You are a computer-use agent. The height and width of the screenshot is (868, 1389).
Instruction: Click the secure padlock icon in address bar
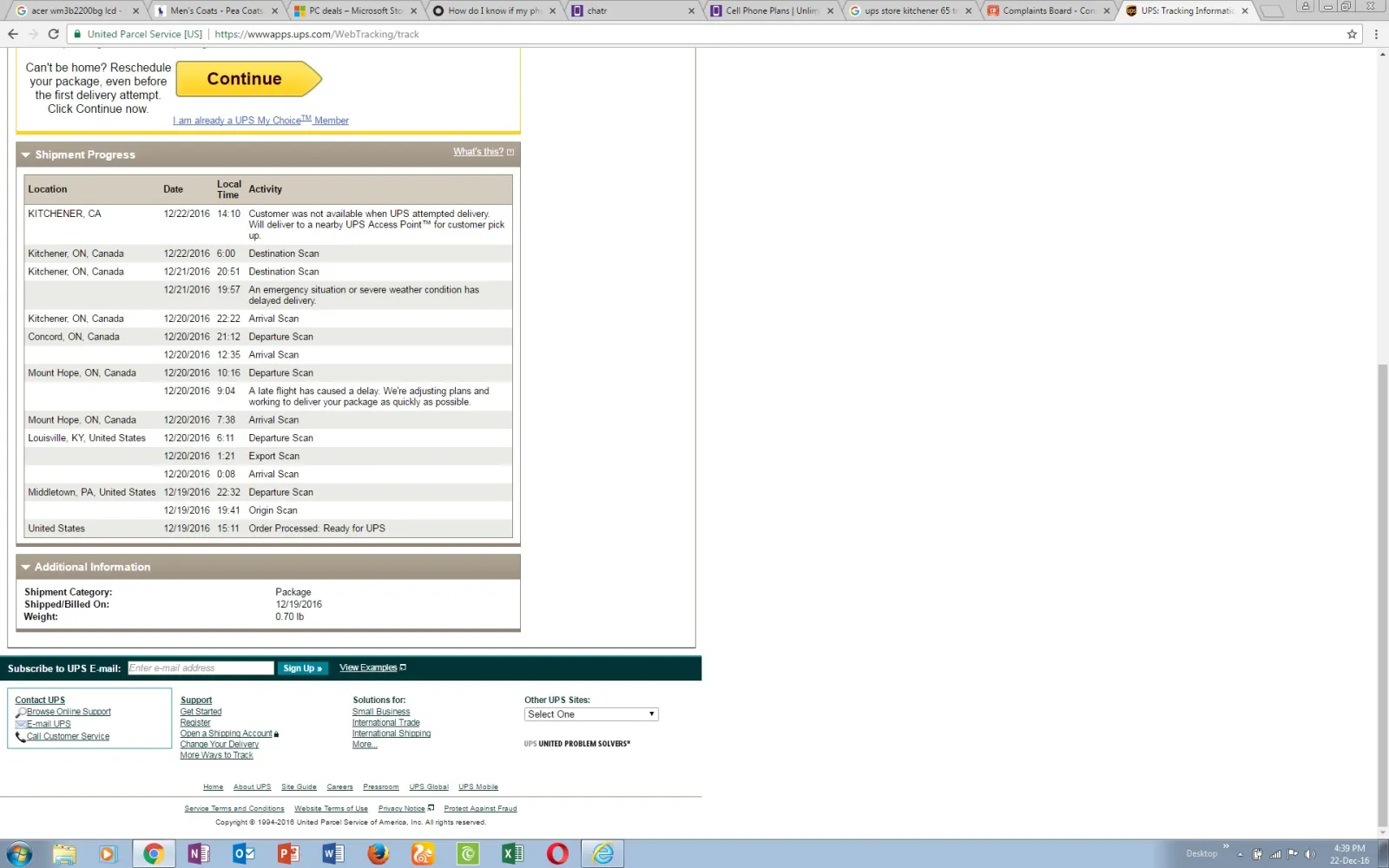click(x=77, y=34)
